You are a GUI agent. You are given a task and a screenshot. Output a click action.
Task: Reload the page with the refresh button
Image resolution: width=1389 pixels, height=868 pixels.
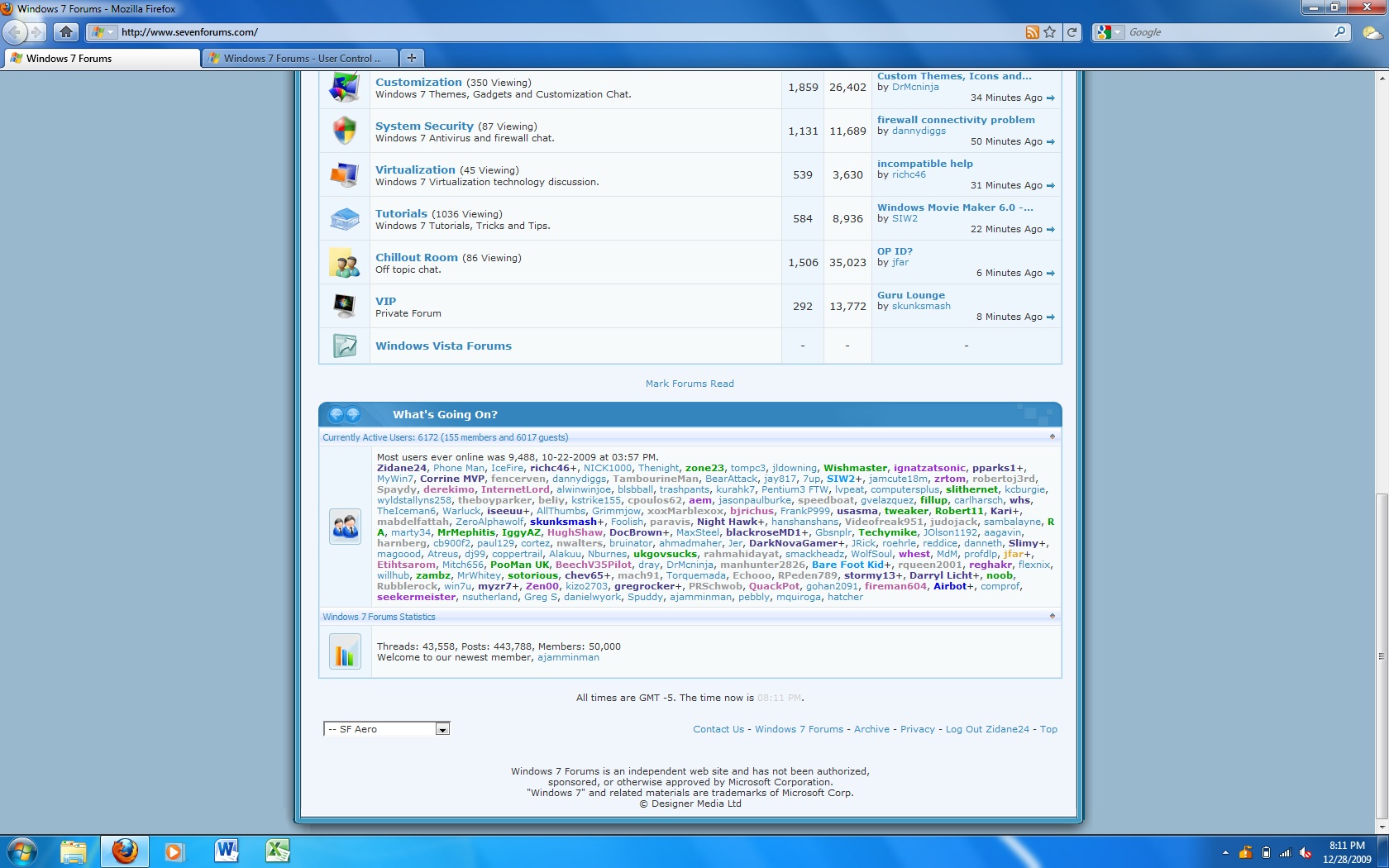(x=1072, y=32)
